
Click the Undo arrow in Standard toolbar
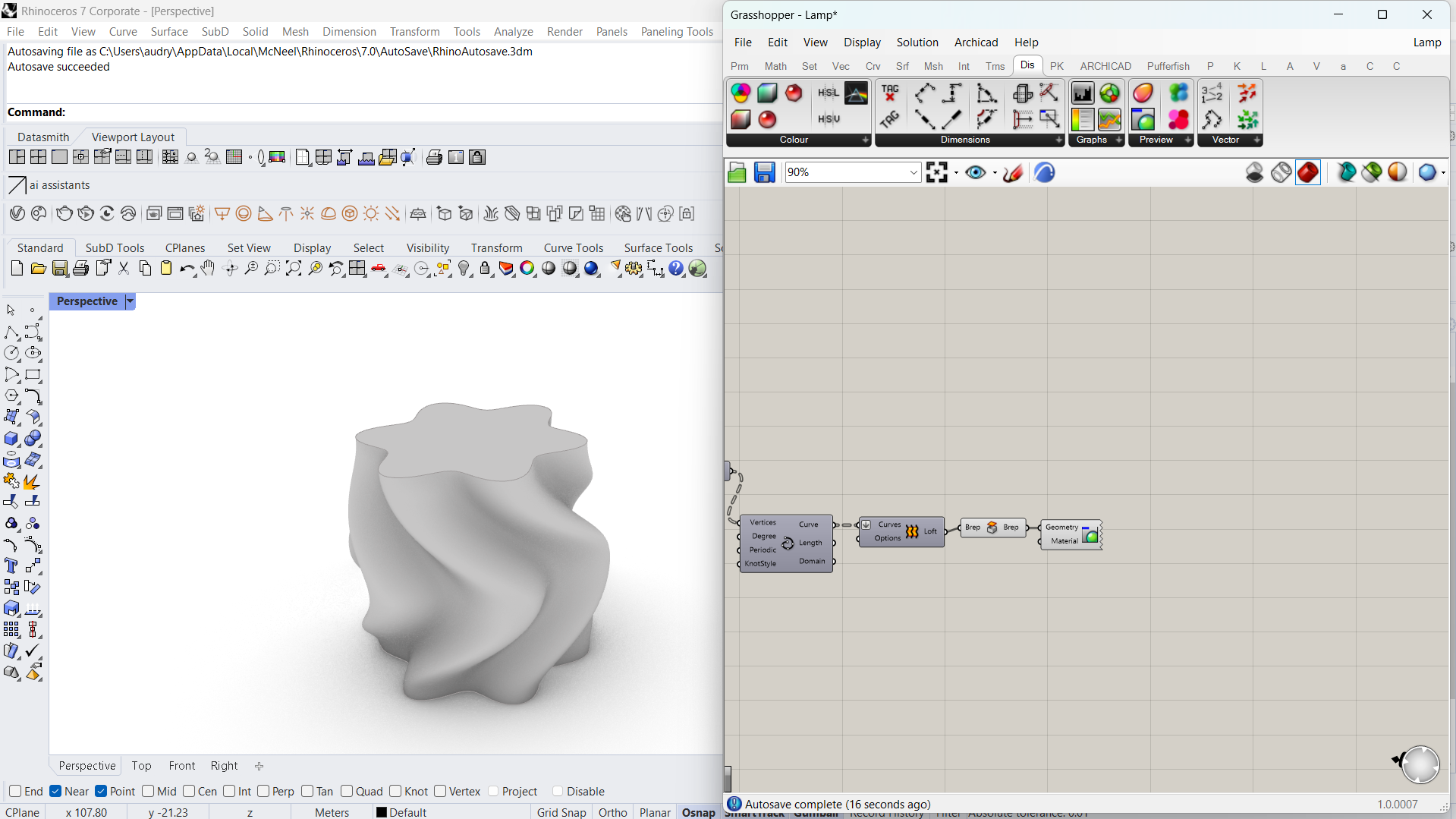click(x=187, y=269)
